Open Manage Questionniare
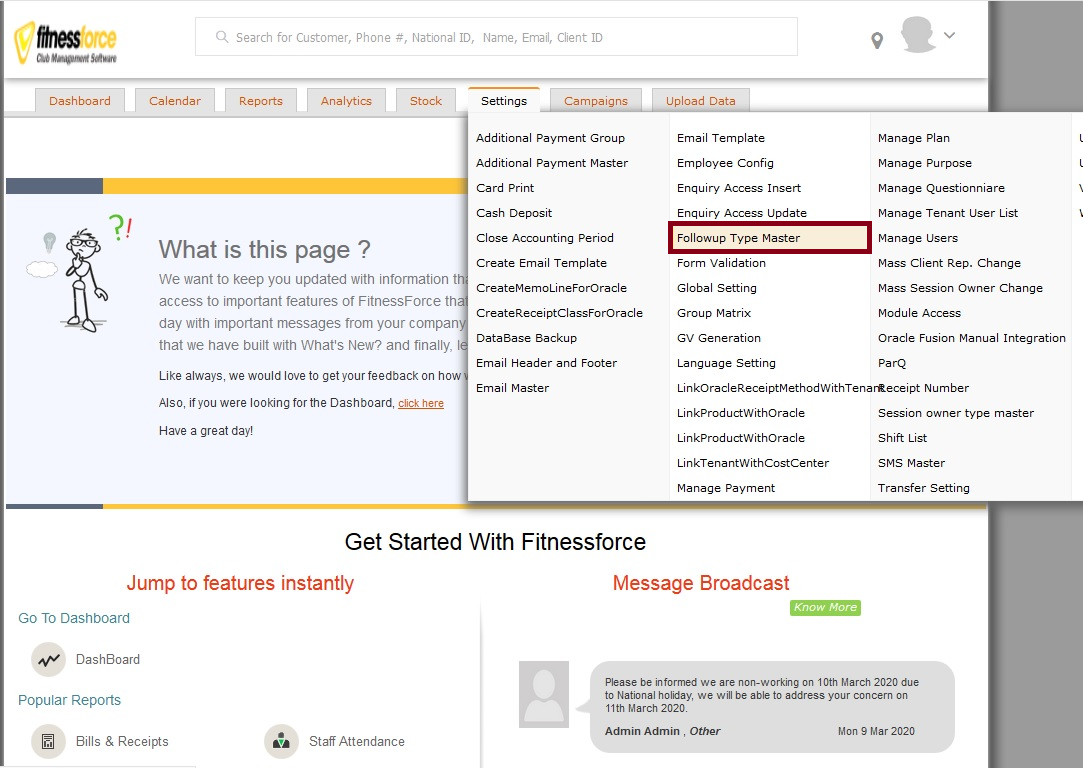The height and width of the screenshot is (768, 1083). (x=941, y=188)
